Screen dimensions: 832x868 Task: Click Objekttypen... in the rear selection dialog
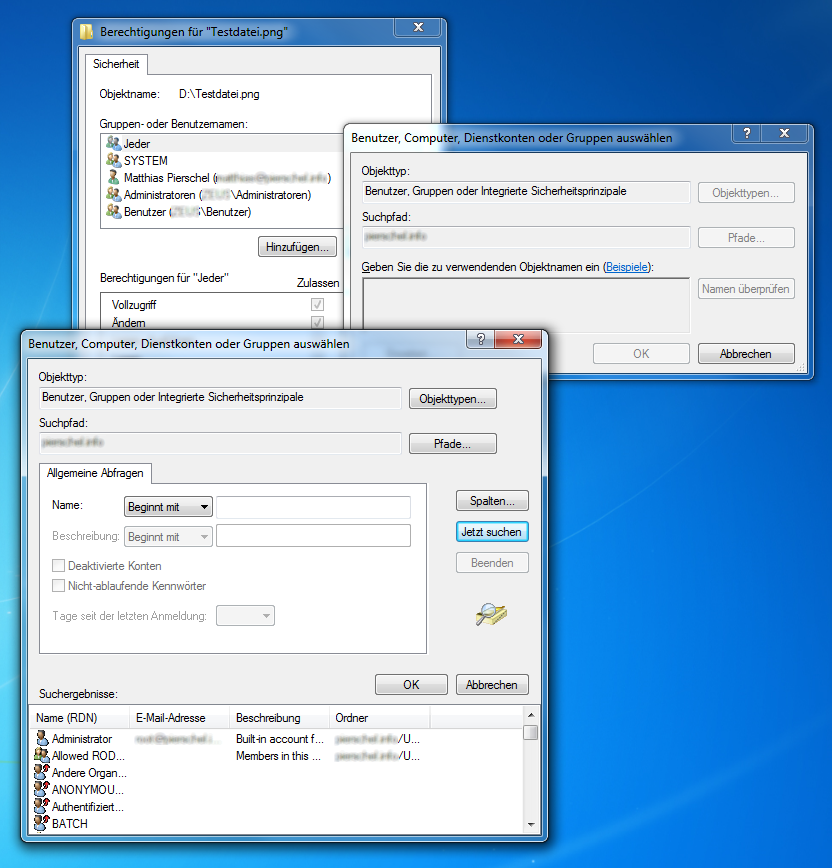(x=746, y=193)
